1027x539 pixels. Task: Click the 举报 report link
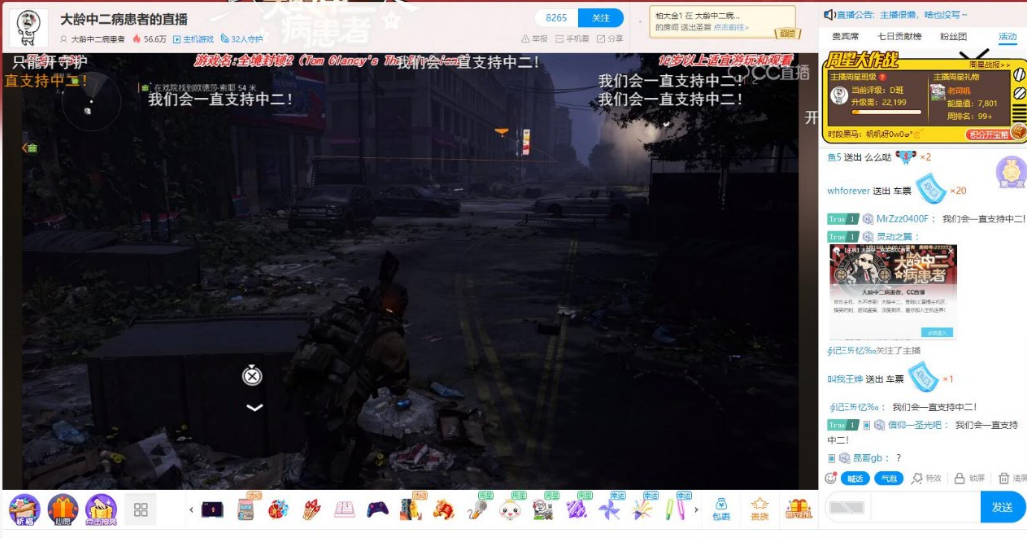point(534,39)
